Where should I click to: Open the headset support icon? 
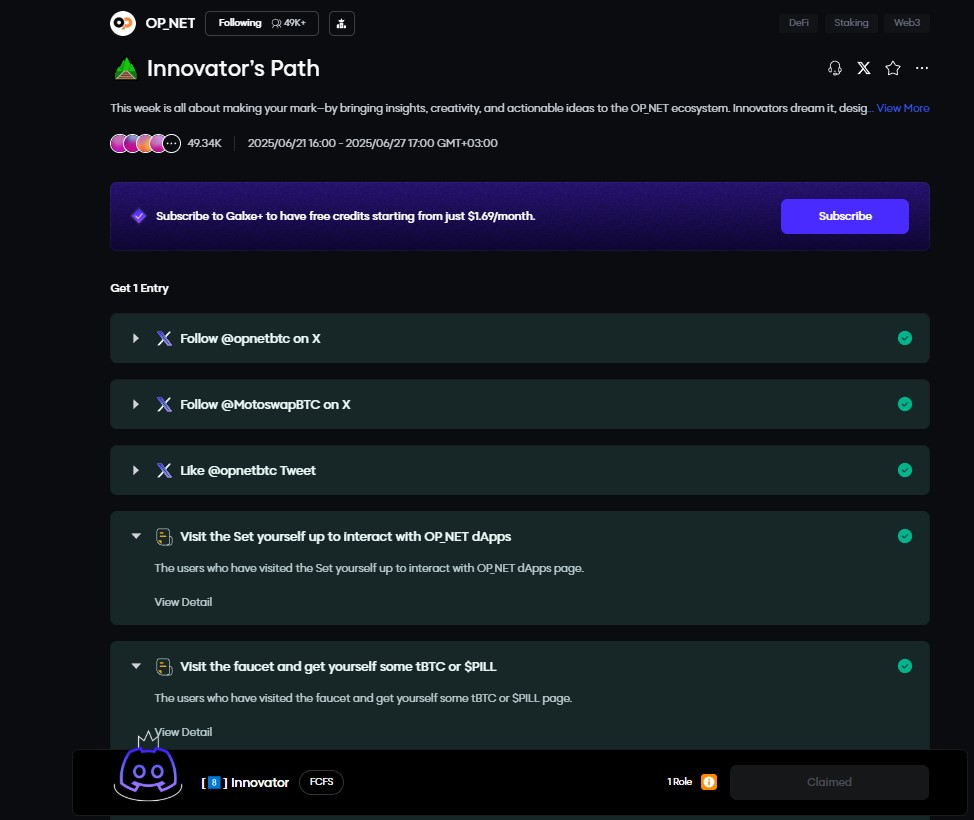[x=834, y=69]
